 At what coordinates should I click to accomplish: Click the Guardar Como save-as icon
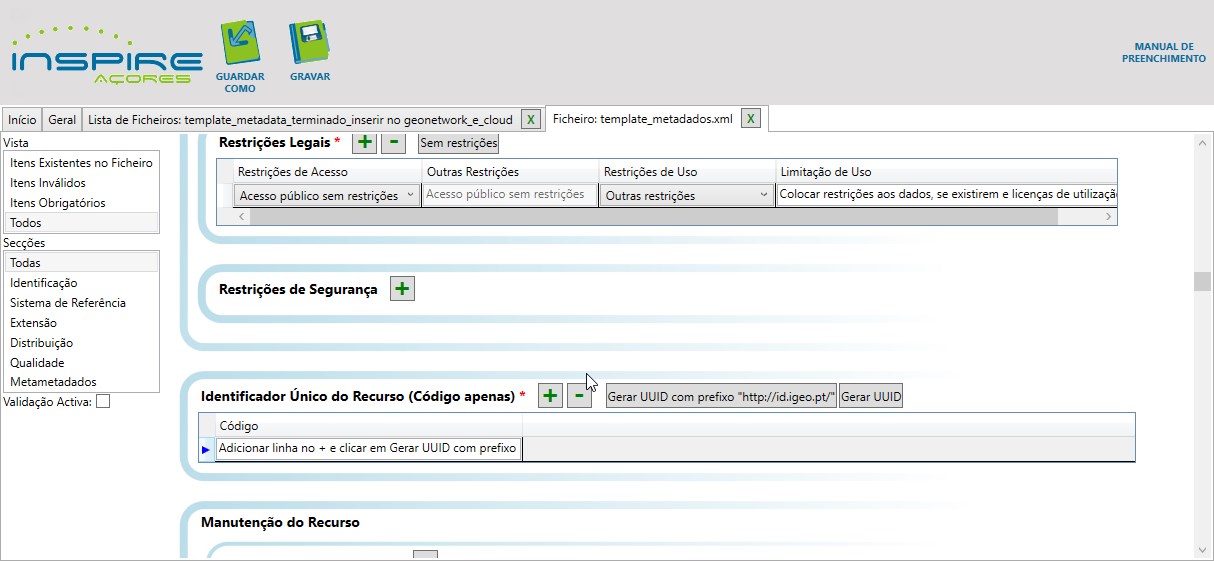239,45
